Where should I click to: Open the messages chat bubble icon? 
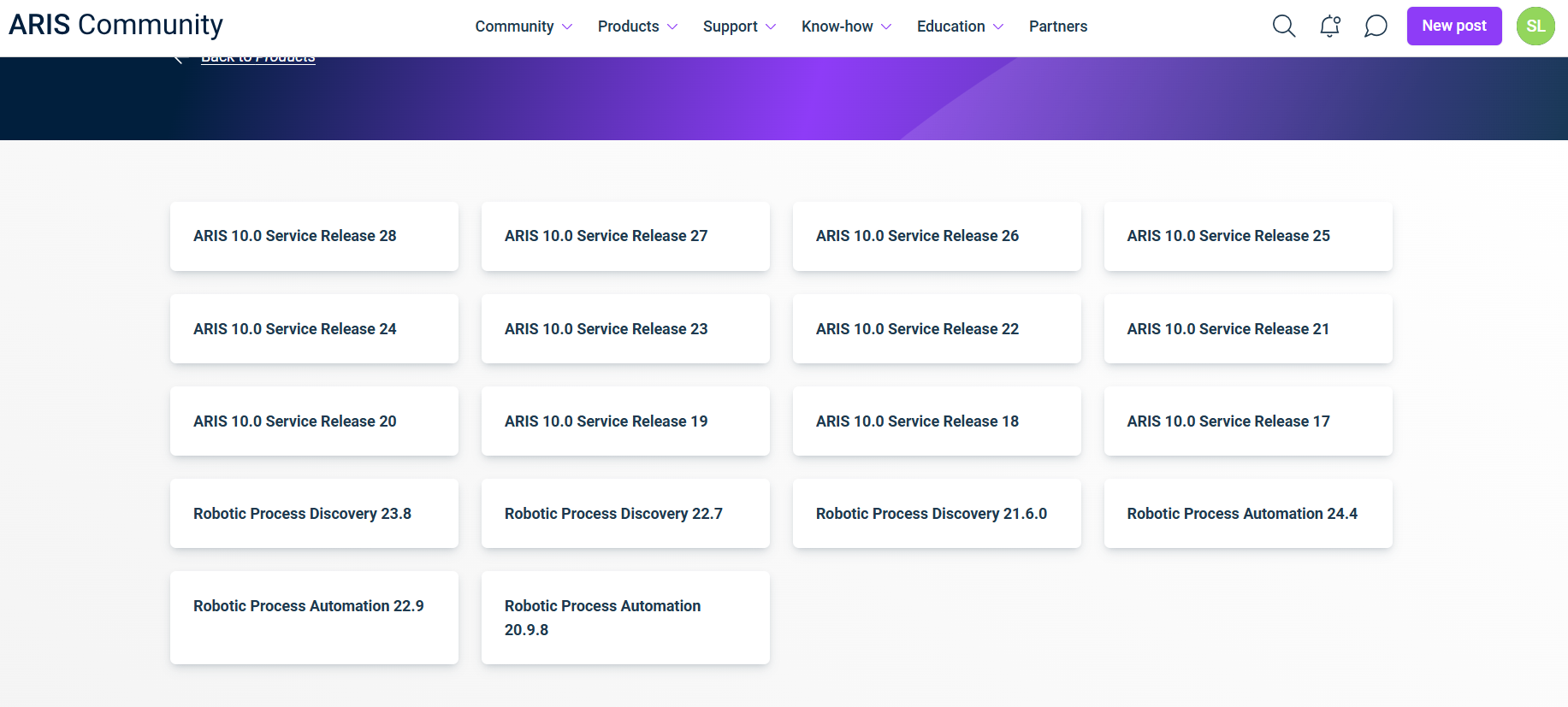pyautogui.click(x=1375, y=27)
